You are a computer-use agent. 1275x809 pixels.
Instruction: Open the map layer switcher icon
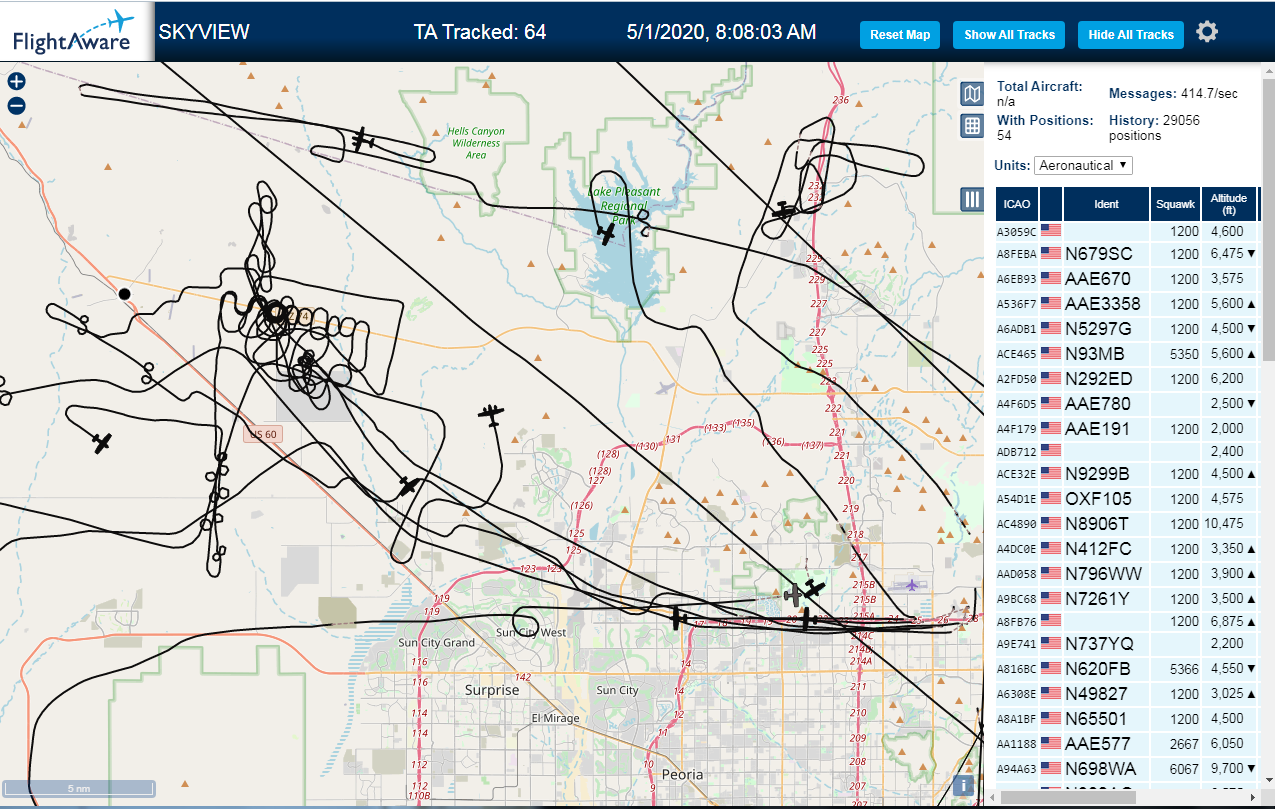tap(971, 94)
